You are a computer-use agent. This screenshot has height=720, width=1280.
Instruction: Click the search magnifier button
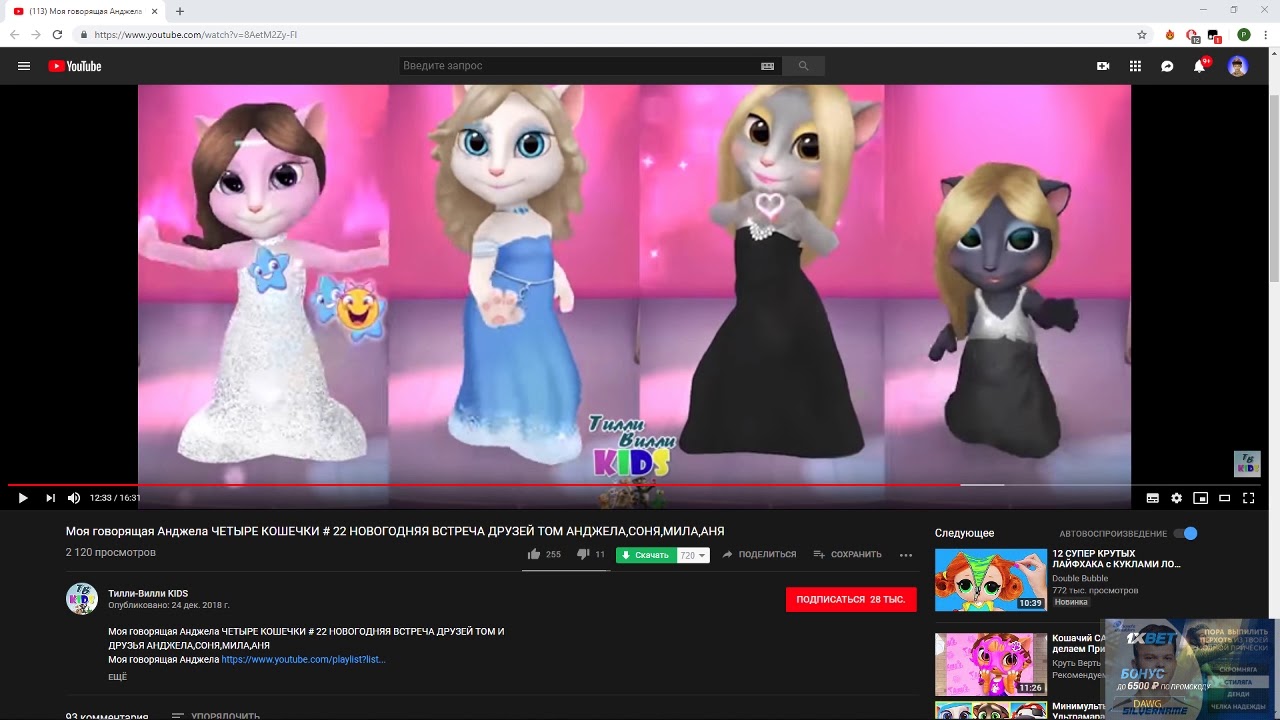[803, 66]
